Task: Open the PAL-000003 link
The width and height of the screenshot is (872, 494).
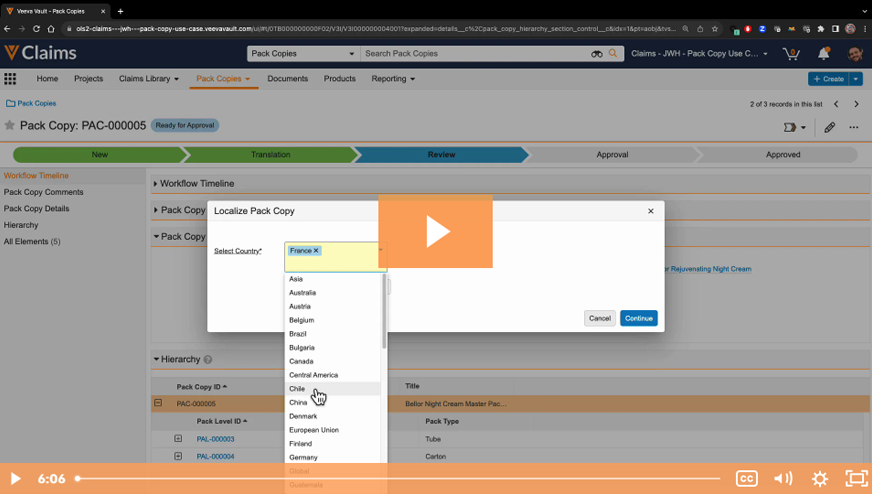Action: [215, 439]
